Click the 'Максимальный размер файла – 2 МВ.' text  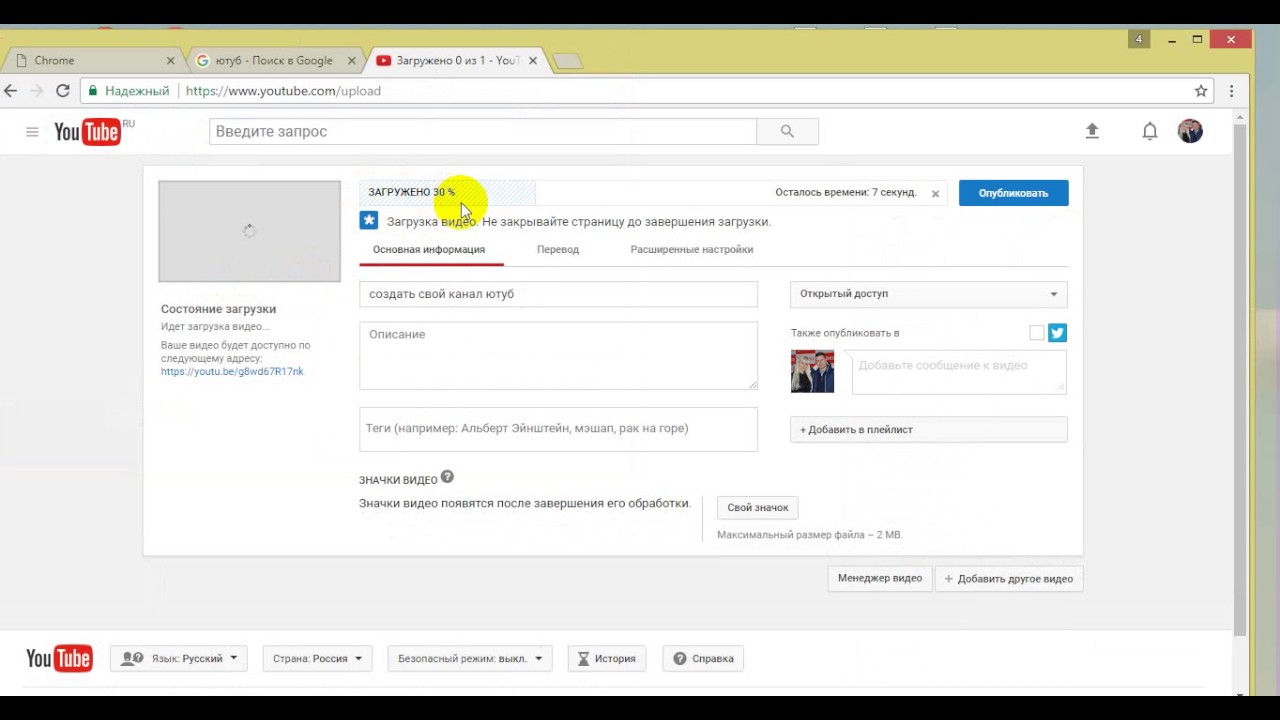click(810, 535)
